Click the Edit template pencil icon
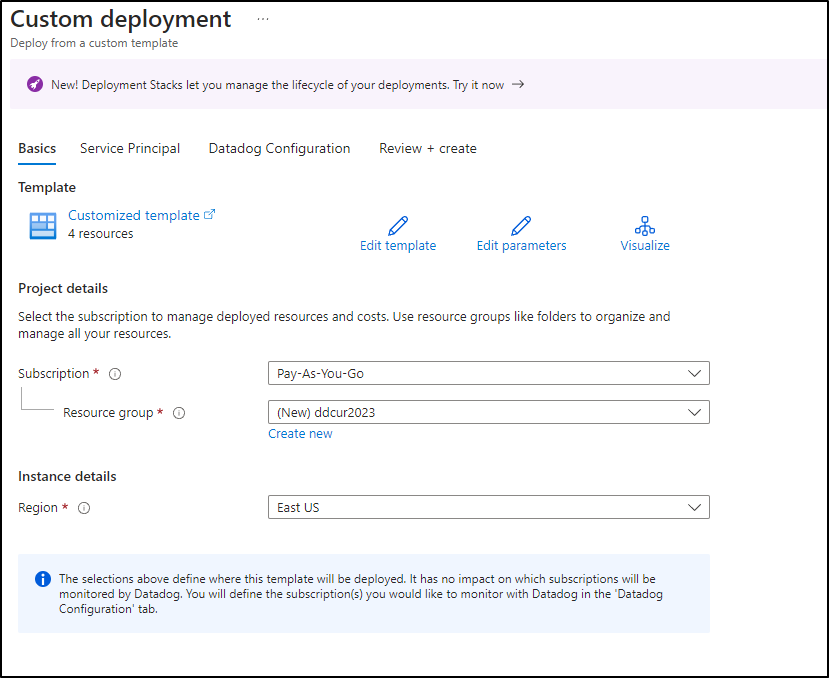The height and width of the screenshot is (678, 829). (x=398, y=225)
